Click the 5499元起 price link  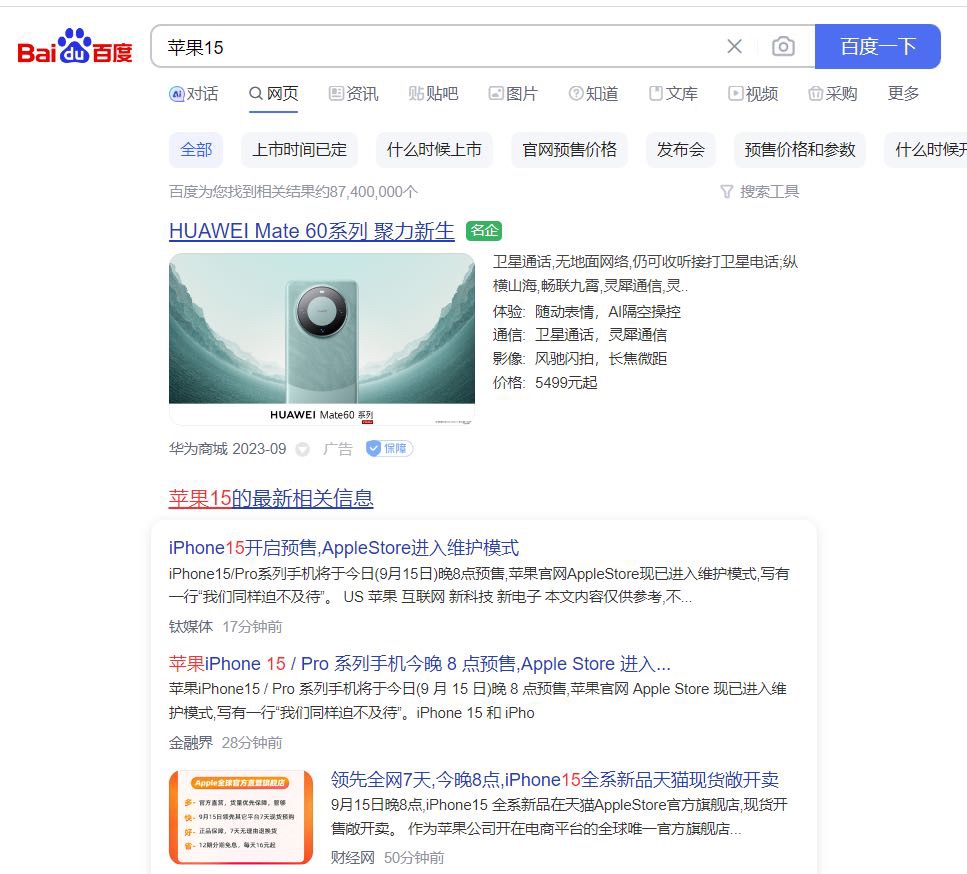pyautogui.click(x=566, y=383)
